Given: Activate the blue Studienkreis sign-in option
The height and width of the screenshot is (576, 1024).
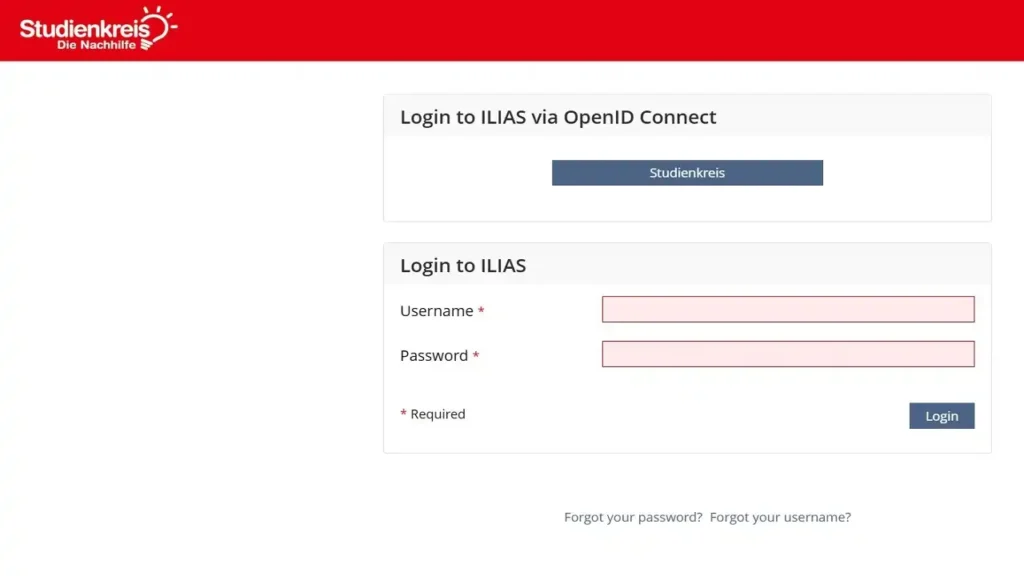Looking at the screenshot, I should (687, 172).
